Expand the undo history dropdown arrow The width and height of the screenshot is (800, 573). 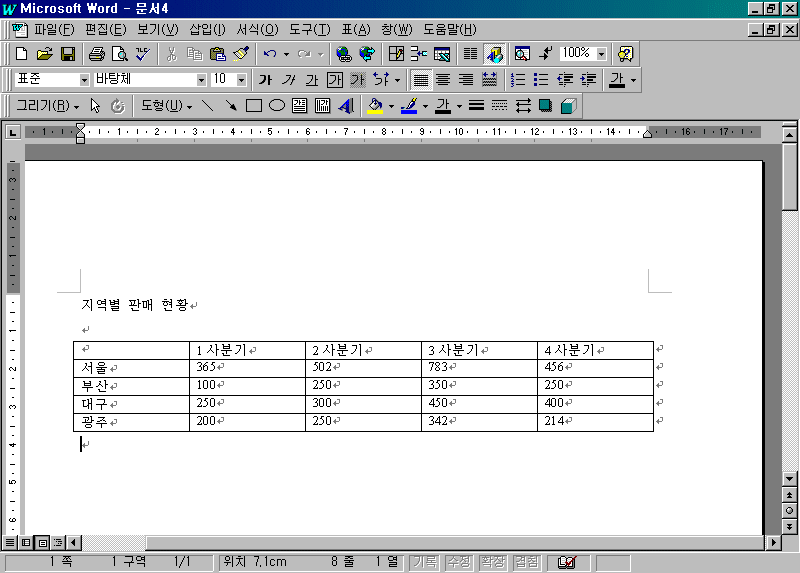coord(286,54)
